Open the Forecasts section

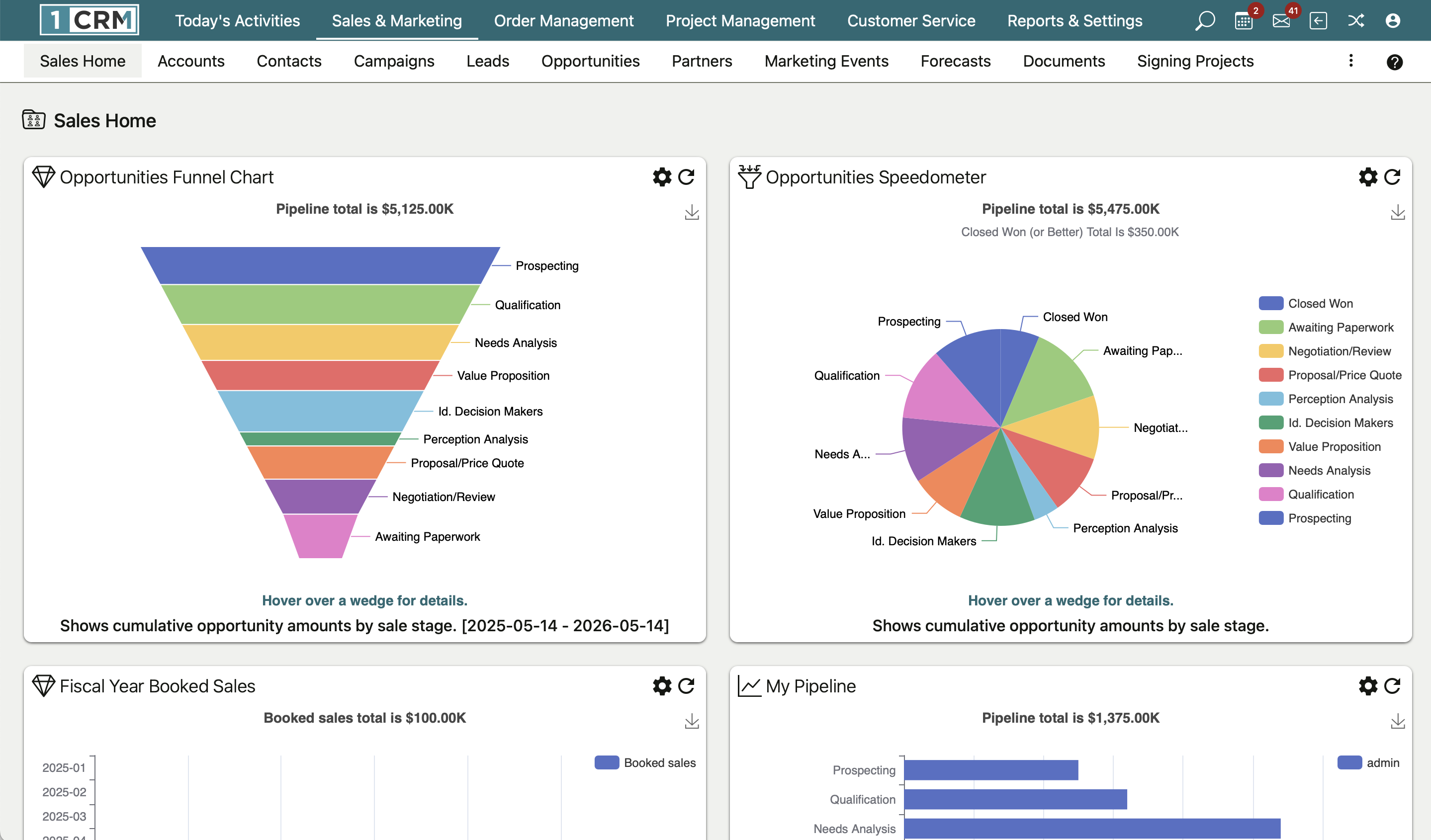(x=955, y=61)
